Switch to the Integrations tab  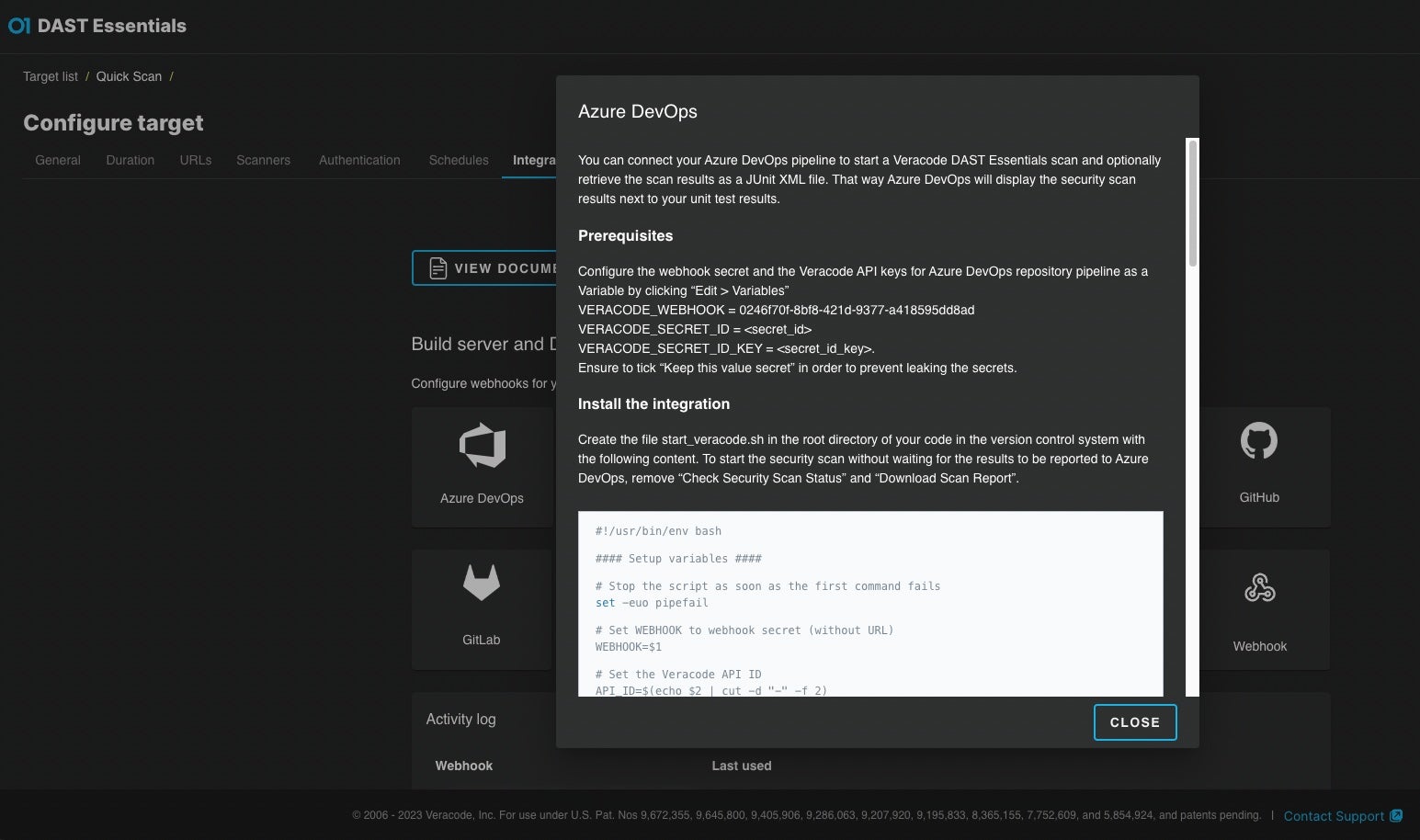pos(534,160)
